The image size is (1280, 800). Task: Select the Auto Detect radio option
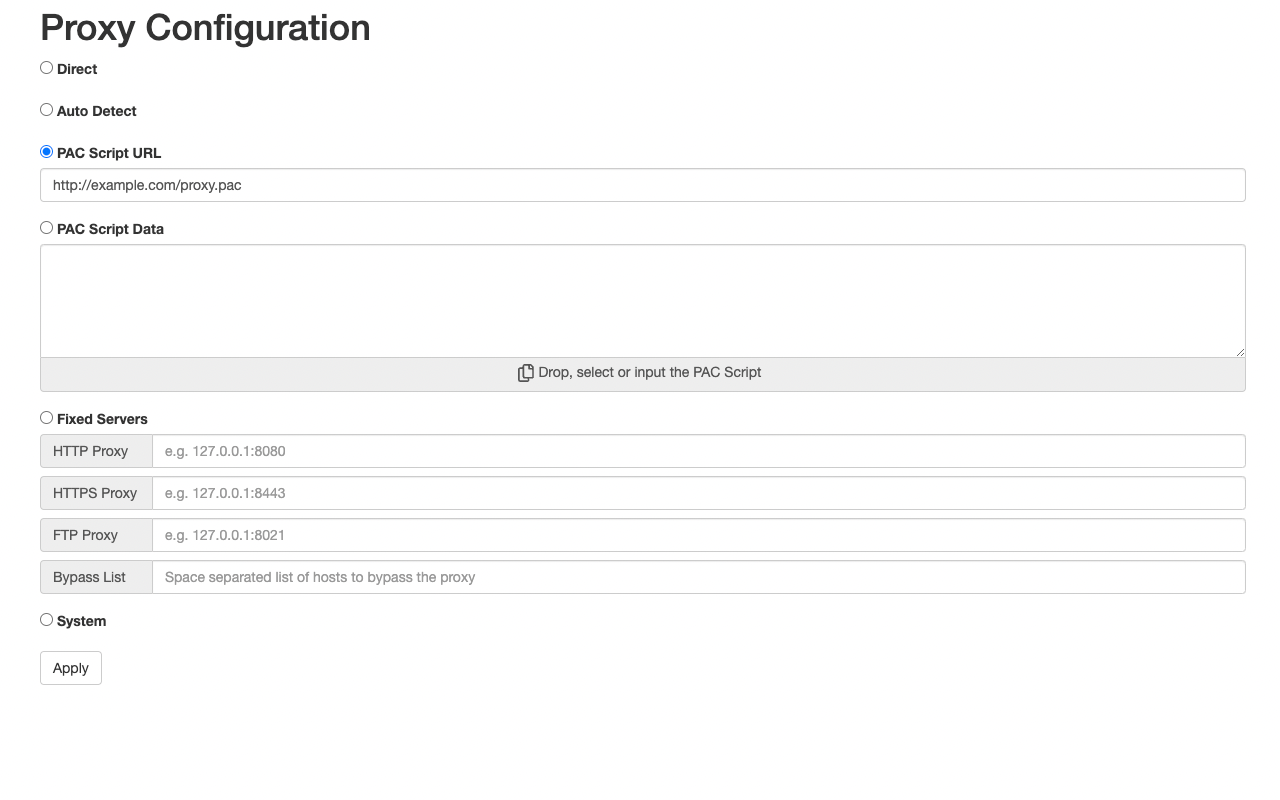(x=46, y=110)
